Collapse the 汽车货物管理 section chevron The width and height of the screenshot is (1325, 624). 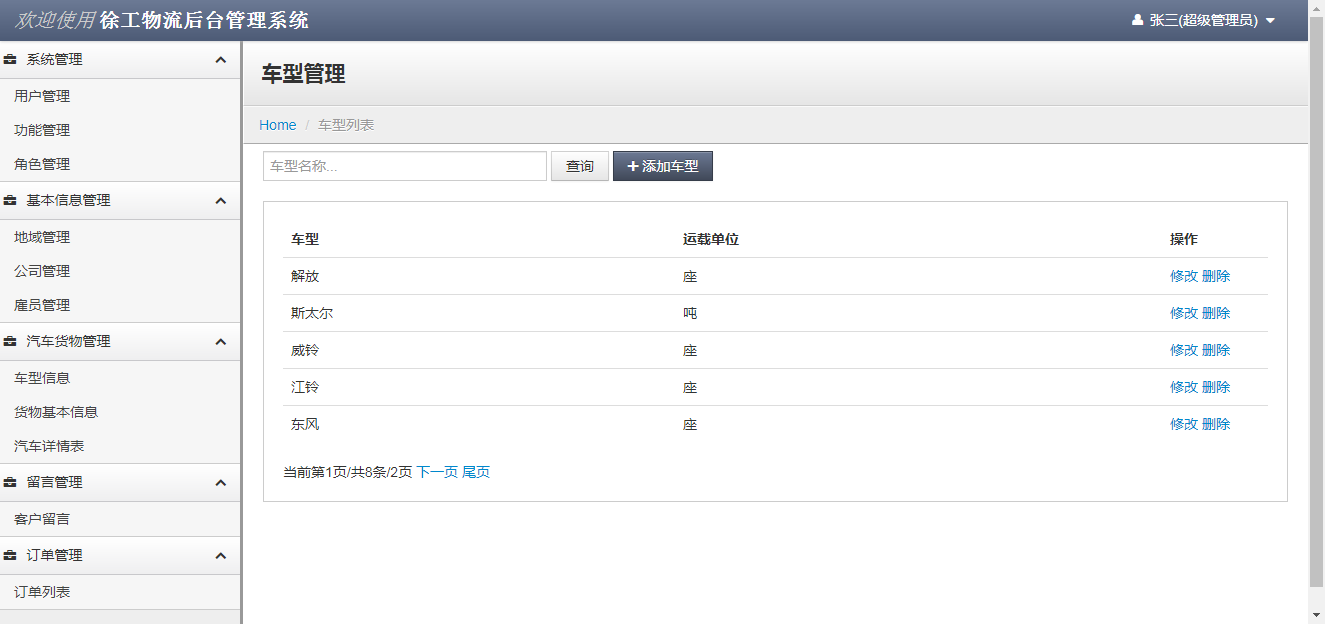pos(221,342)
